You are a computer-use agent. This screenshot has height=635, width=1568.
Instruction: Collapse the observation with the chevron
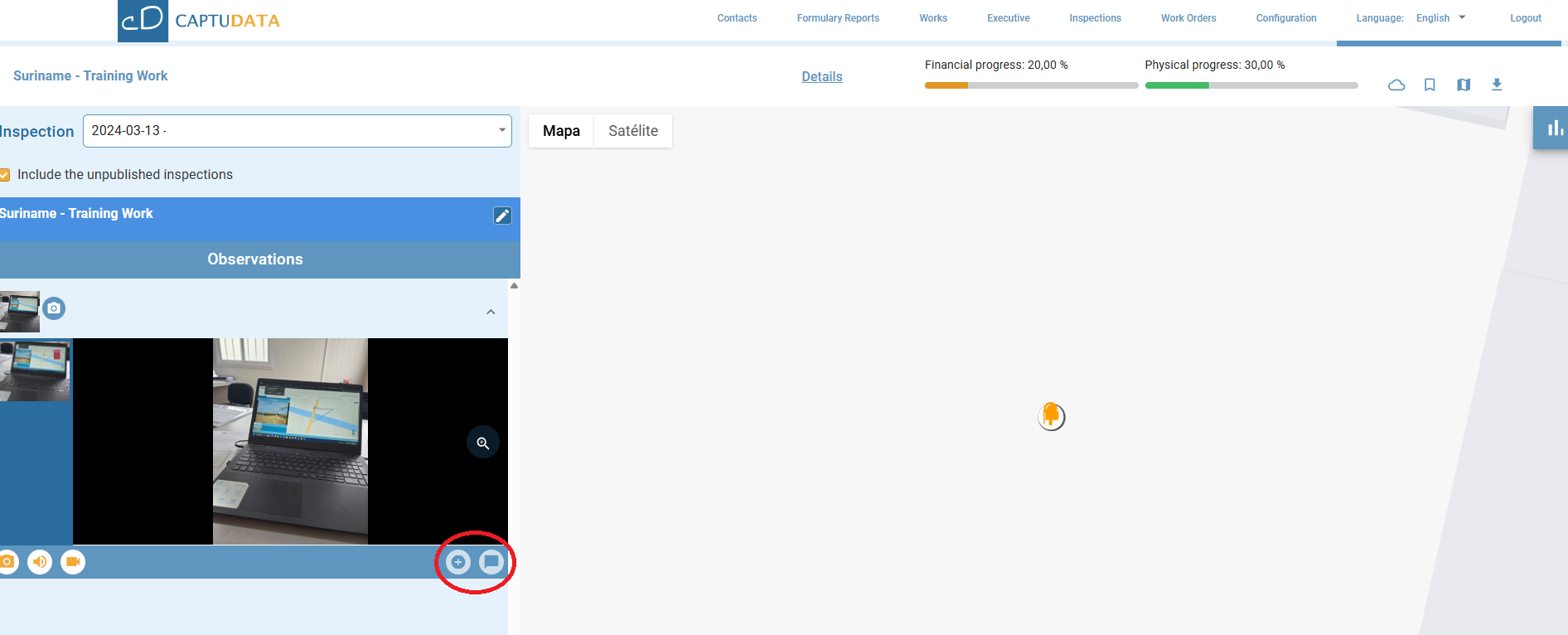[491, 312]
